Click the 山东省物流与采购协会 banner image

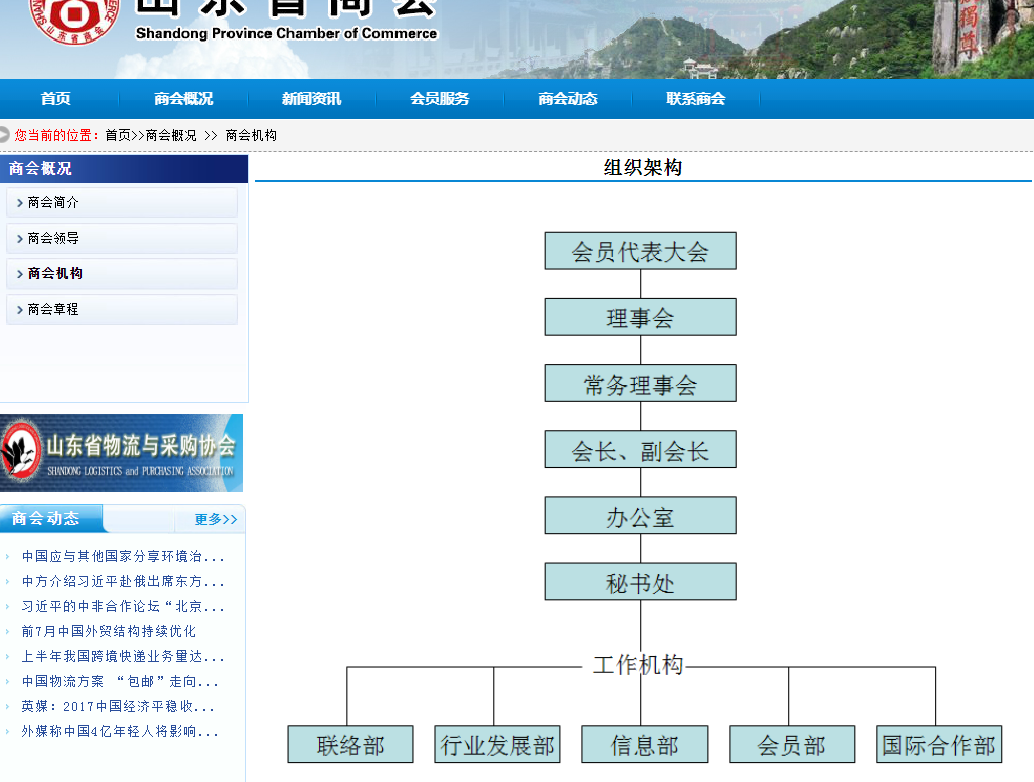[x=121, y=453]
